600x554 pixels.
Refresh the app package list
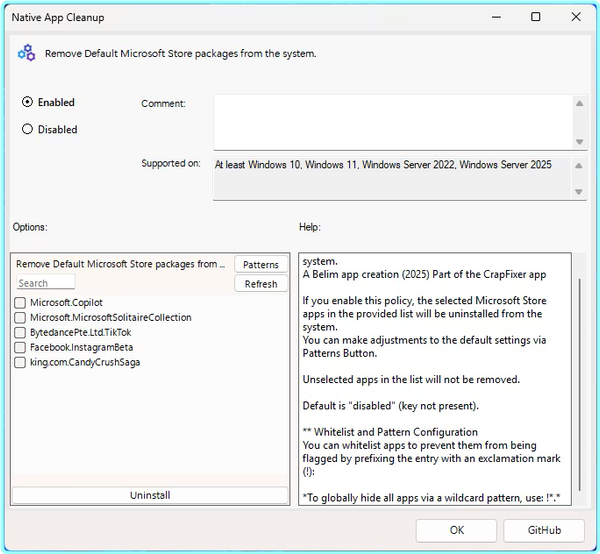click(261, 284)
